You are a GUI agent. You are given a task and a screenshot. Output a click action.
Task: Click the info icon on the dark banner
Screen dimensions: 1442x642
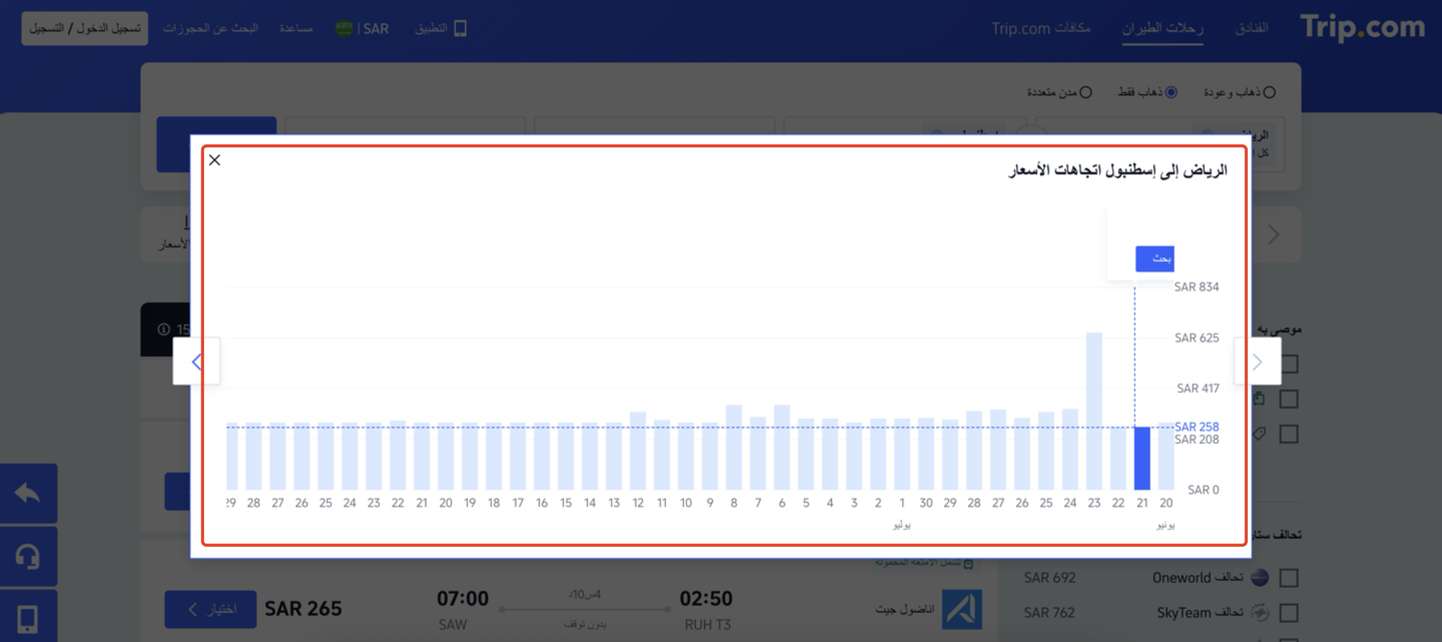[x=164, y=329]
